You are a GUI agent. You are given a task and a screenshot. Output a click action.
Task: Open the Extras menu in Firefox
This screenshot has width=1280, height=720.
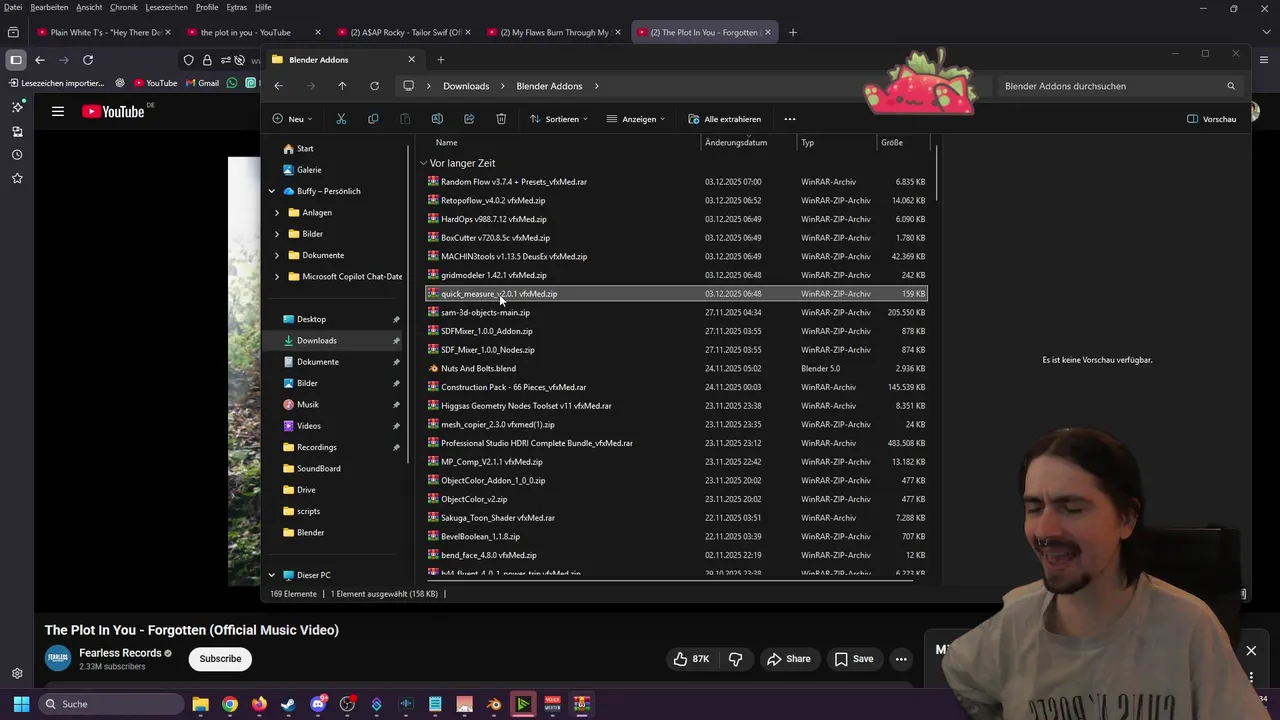click(x=236, y=7)
